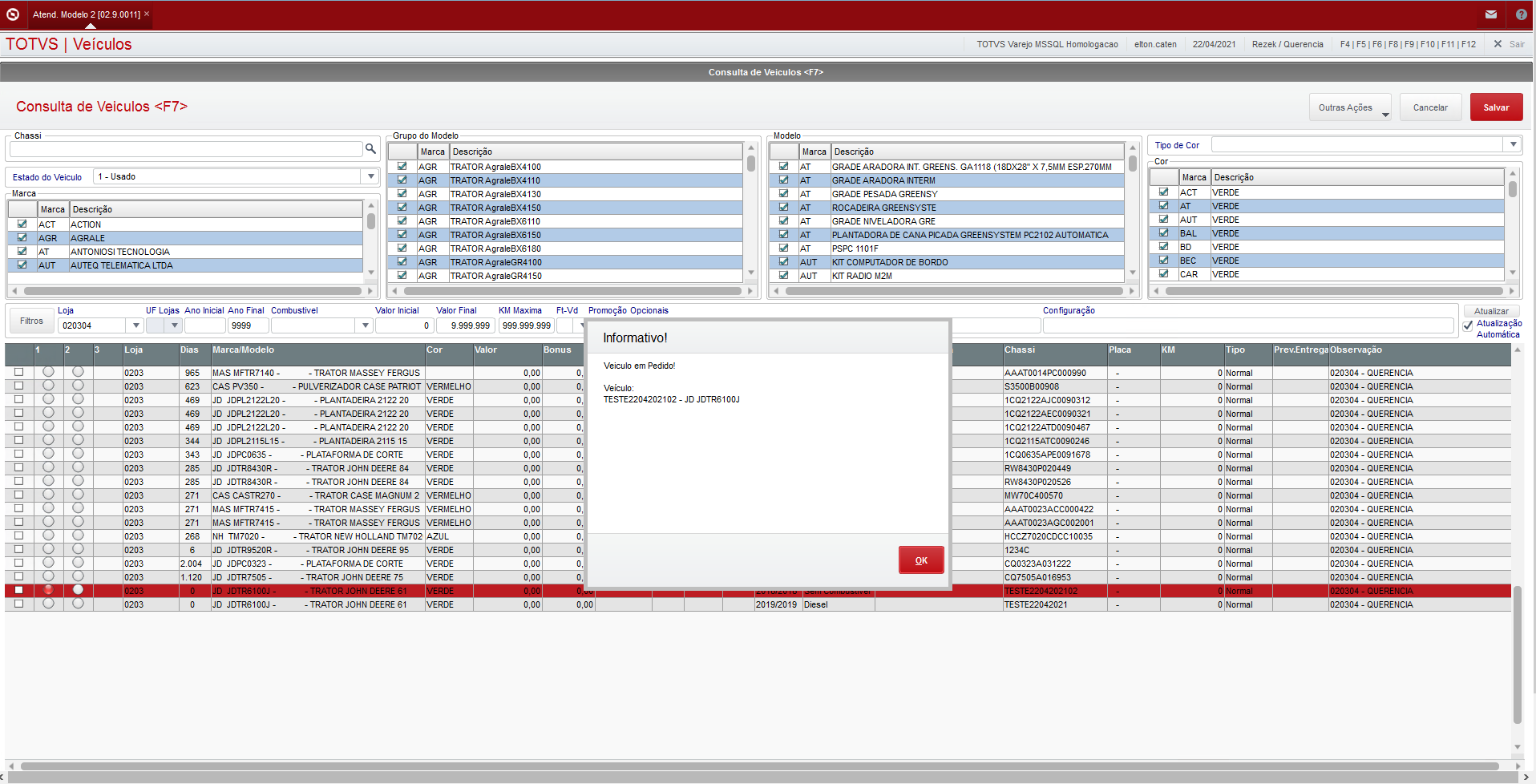The image size is (1536, 784).
Task: Click the Ano Inicial input field
Action: click(x=204, y=325)
